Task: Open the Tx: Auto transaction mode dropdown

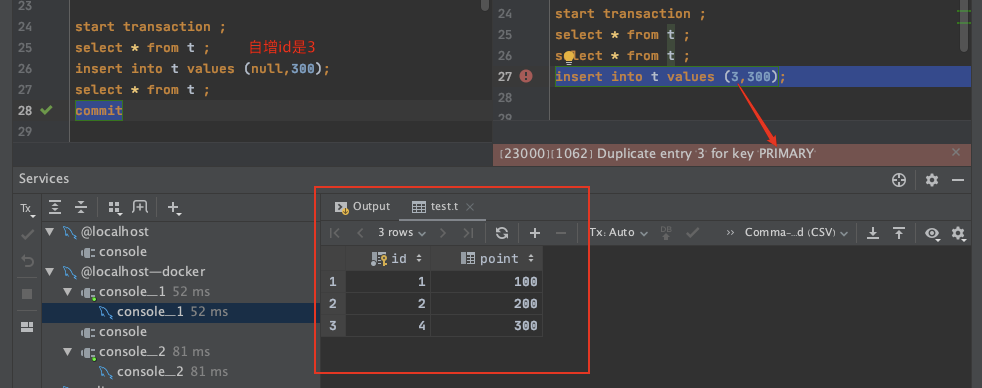Action: (x=618, y=233)
